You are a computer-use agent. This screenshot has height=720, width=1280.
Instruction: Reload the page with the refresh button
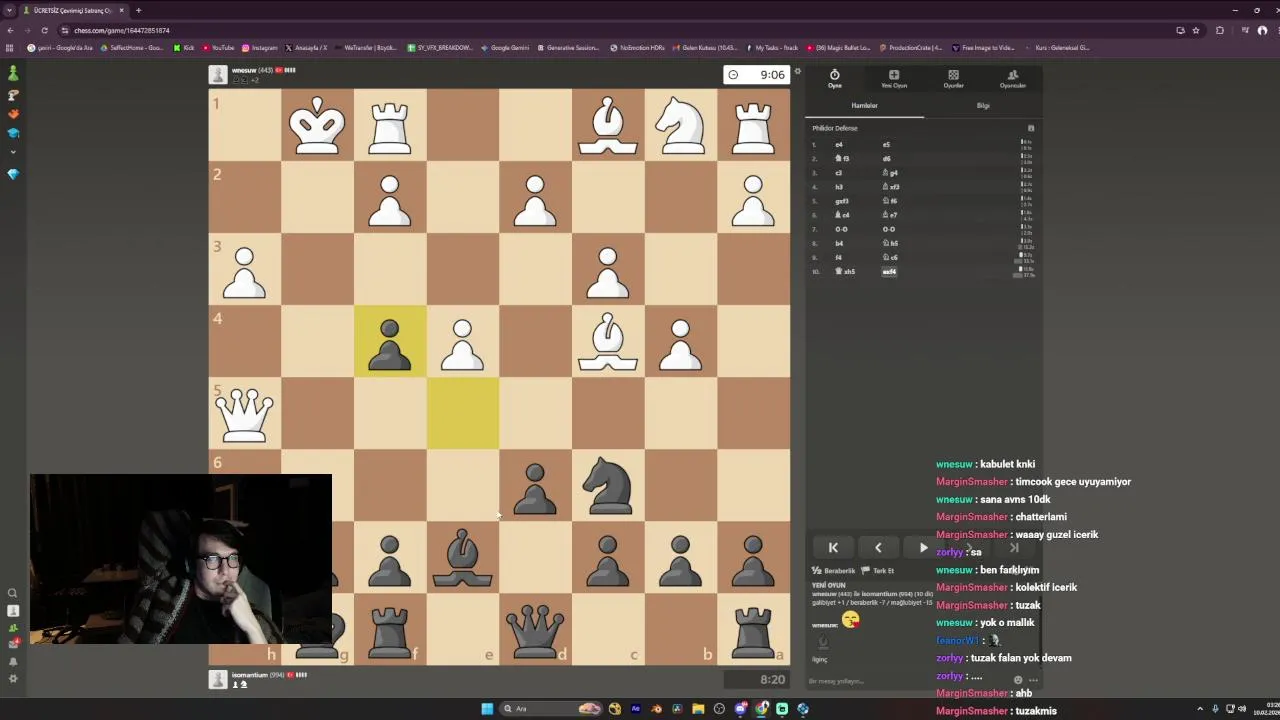[44, 30]
